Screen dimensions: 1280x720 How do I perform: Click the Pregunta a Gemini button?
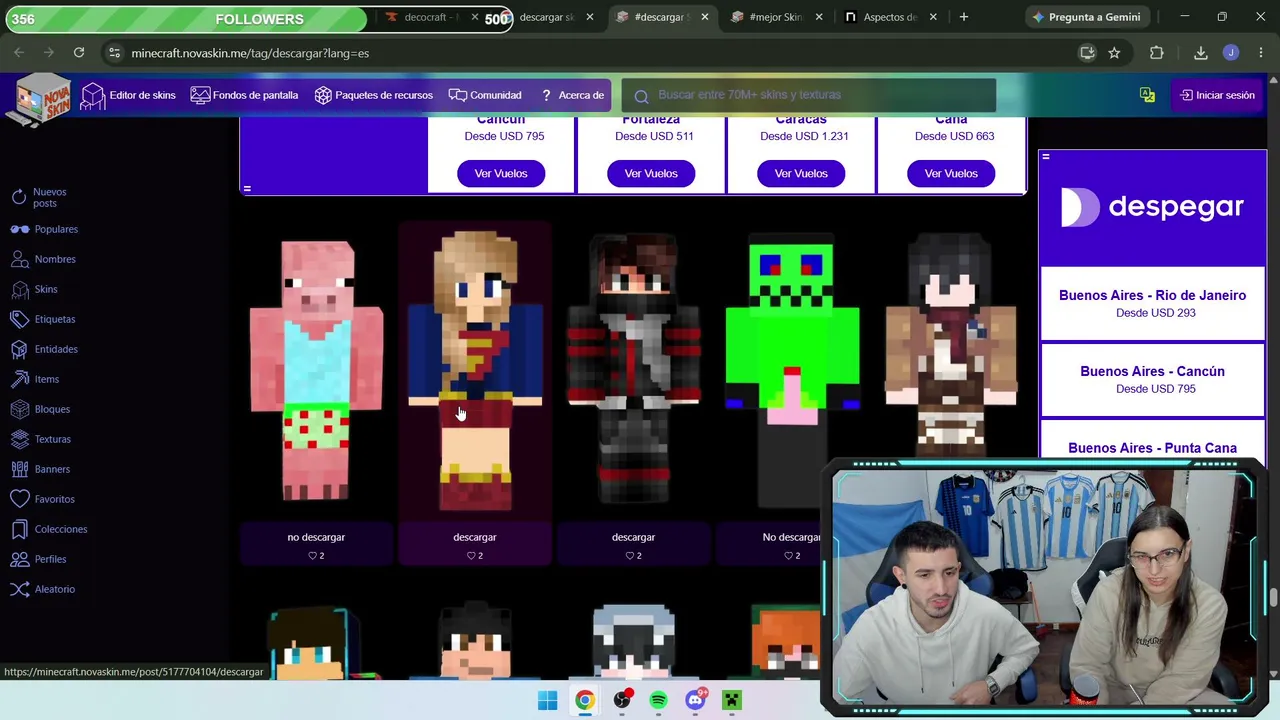[x=1086, y=17]
